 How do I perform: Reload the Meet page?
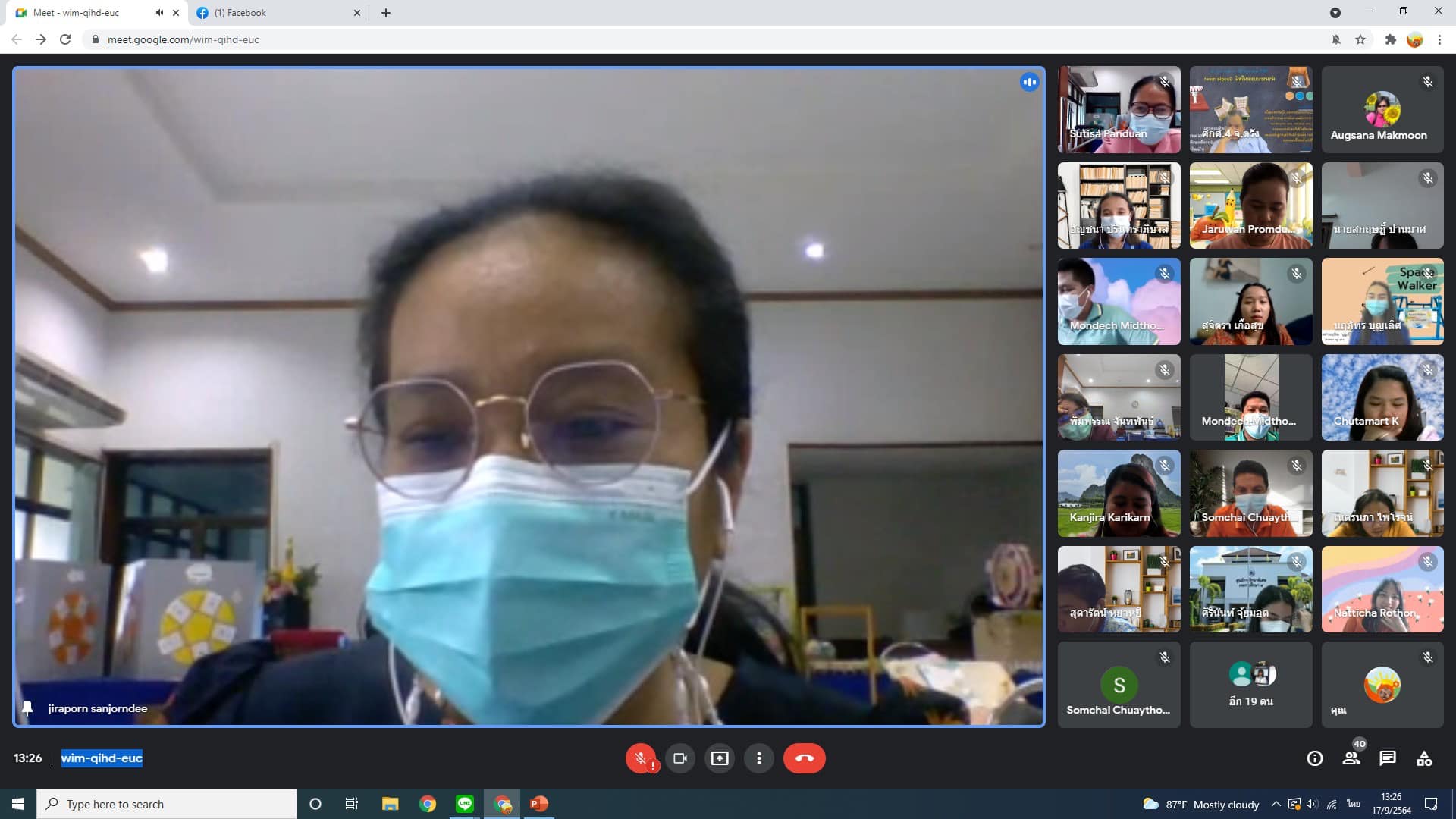(x=65, y=39)
